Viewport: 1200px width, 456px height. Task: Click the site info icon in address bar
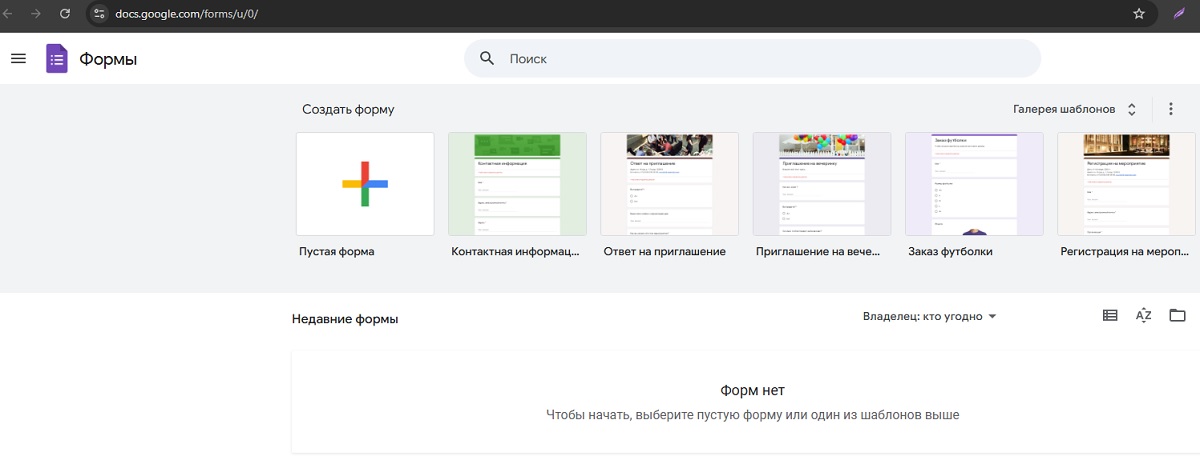point(97,14)
